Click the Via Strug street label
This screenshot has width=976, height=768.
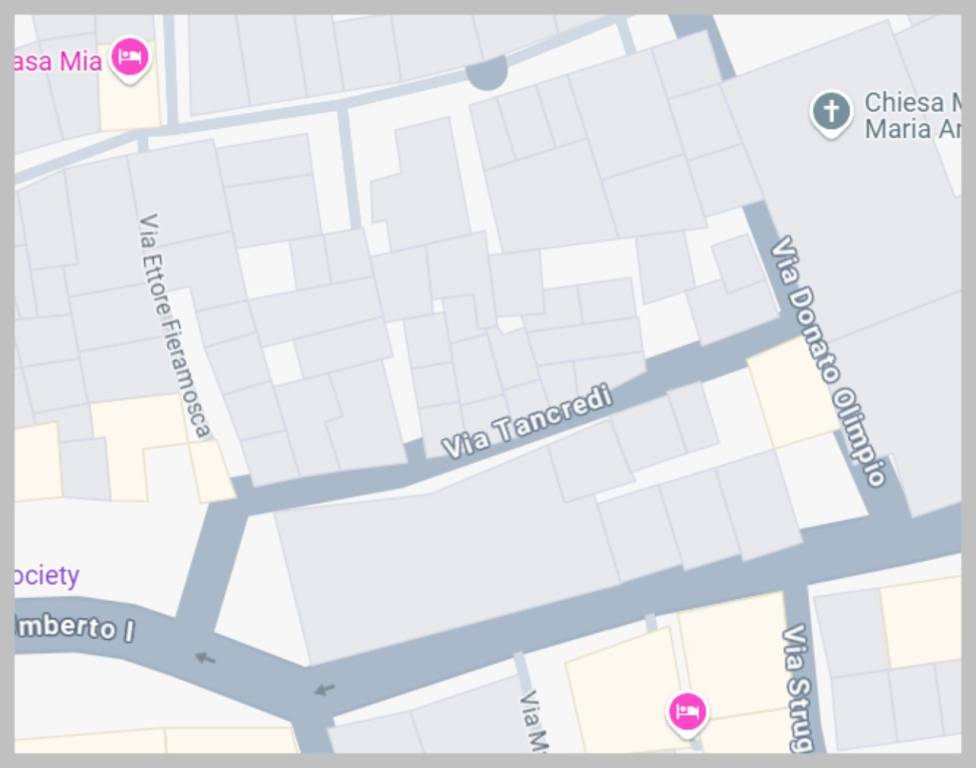pyautogui.click(x=798, y=688)
